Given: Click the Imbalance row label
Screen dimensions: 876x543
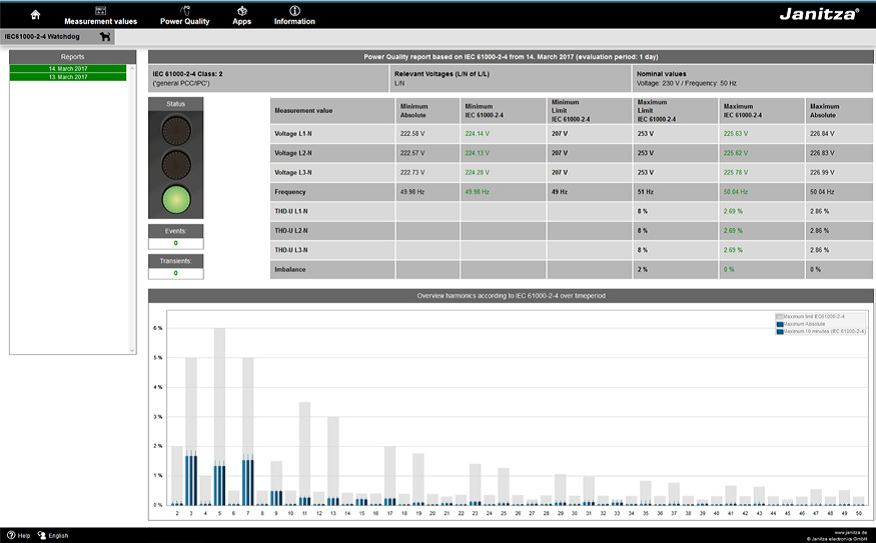Looking at the screenshot, I should point(290,269).
